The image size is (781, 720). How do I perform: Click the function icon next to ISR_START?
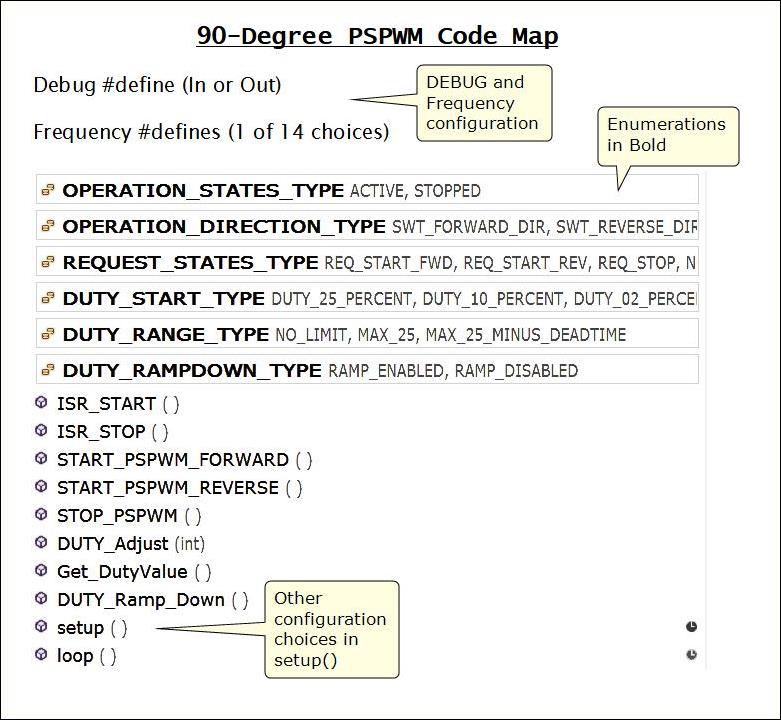point(41,403)
